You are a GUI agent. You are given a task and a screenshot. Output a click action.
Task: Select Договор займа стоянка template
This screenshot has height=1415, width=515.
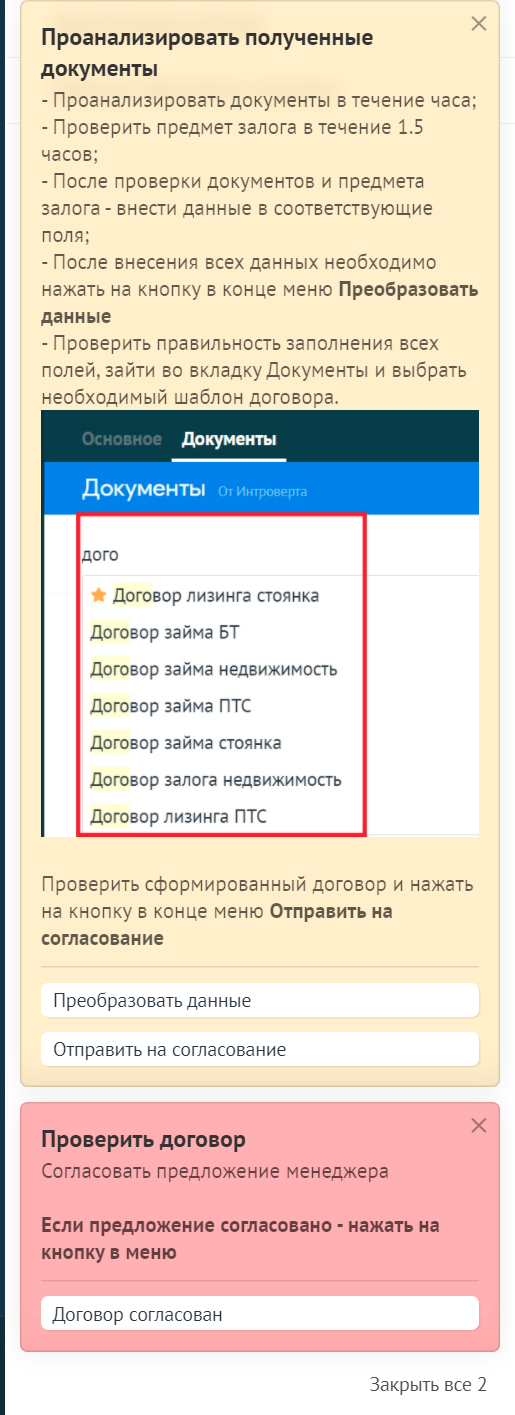click(185, 743)
